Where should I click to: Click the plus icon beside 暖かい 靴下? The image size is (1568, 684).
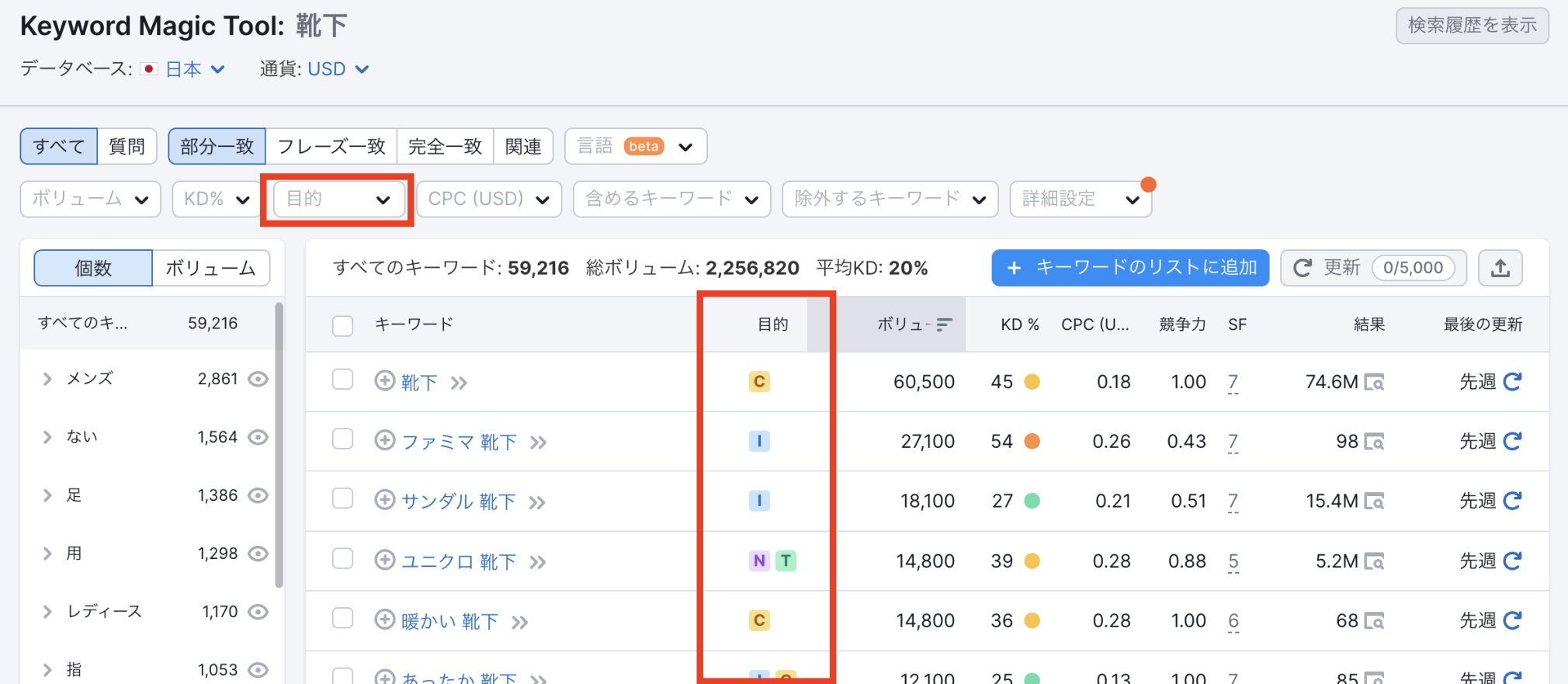click(x=385, y=619)
